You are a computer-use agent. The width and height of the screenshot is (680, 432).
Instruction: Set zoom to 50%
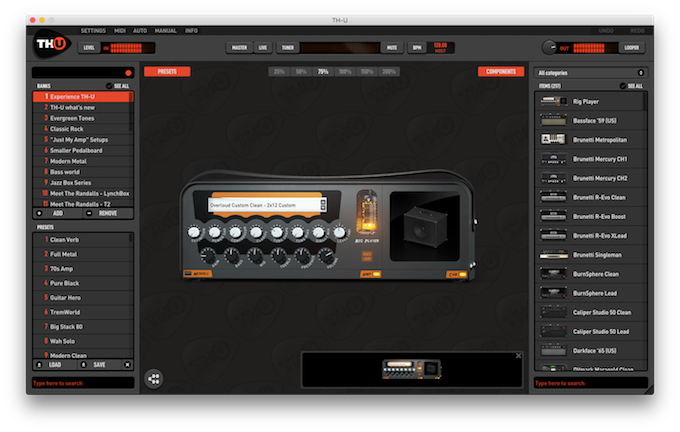point(301,72)
